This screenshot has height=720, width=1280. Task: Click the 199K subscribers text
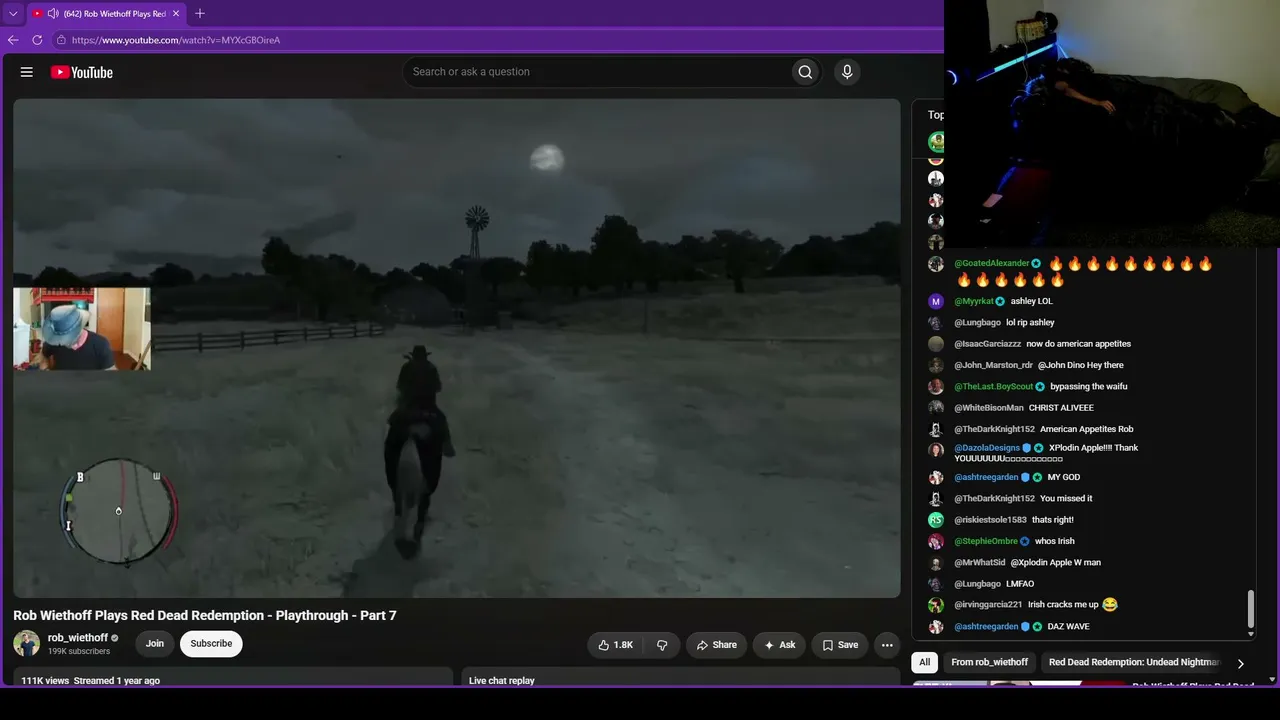[x=79, y=651]
